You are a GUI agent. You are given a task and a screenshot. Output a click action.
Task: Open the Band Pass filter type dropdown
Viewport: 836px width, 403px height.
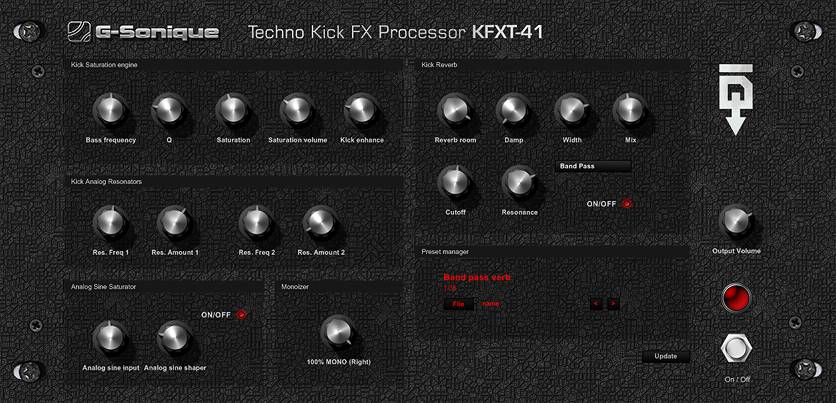coord(593,166)
